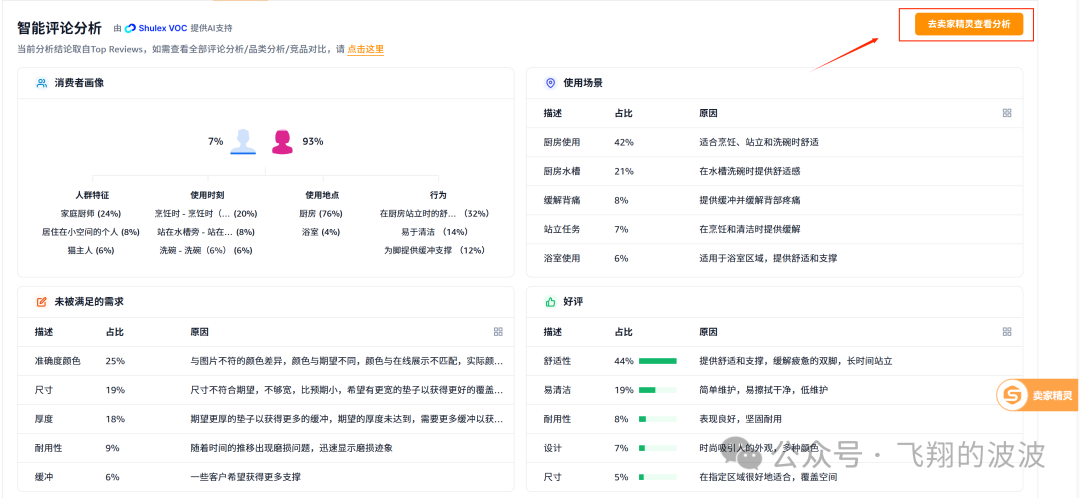Click the 93% female percentage label
Viewport: 1080px width, 498px height.
(313, 141)
